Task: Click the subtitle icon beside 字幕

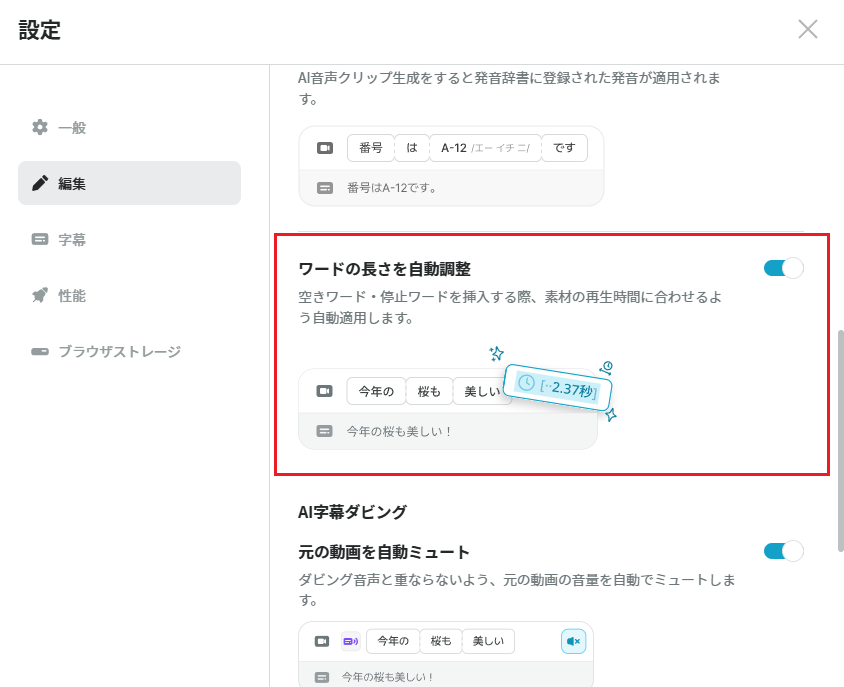Action: (x=40, y=239)
